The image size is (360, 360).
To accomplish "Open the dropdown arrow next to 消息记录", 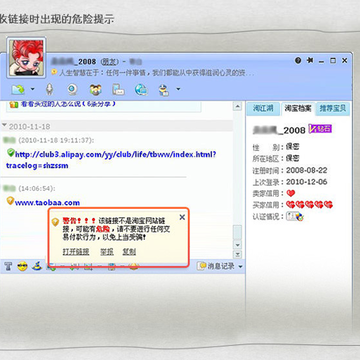I will (x=240, y=266).
